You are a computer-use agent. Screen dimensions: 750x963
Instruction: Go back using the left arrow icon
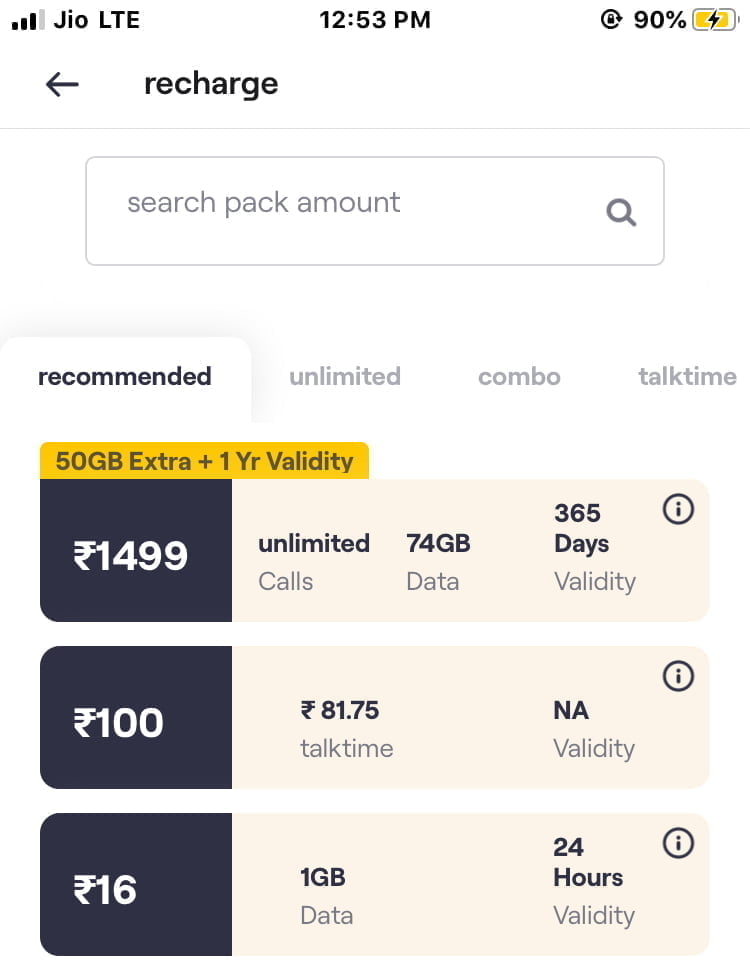point(62,84)
